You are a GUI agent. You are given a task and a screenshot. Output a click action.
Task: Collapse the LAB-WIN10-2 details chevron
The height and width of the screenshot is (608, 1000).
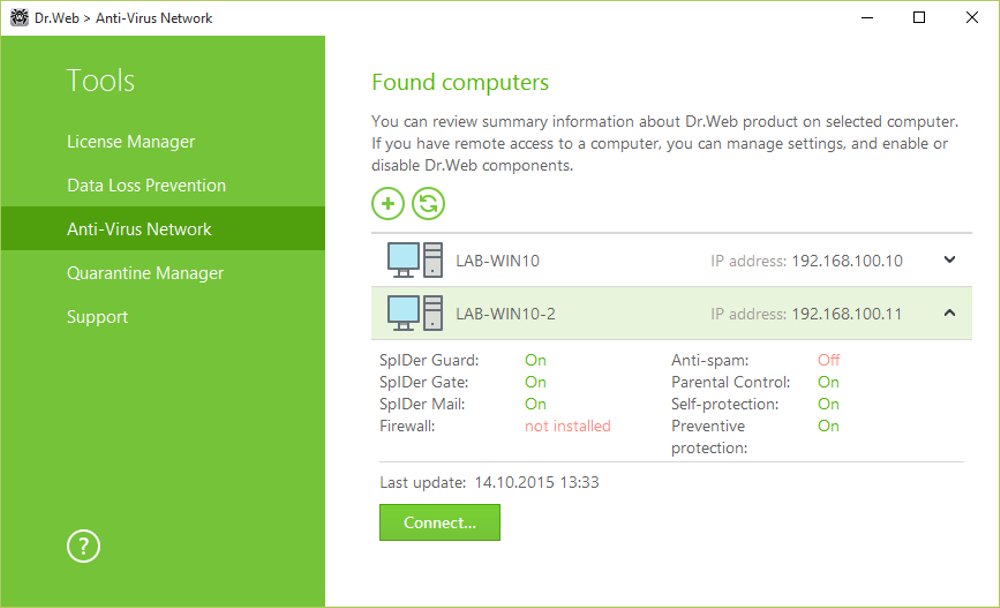tap(950, 313)
